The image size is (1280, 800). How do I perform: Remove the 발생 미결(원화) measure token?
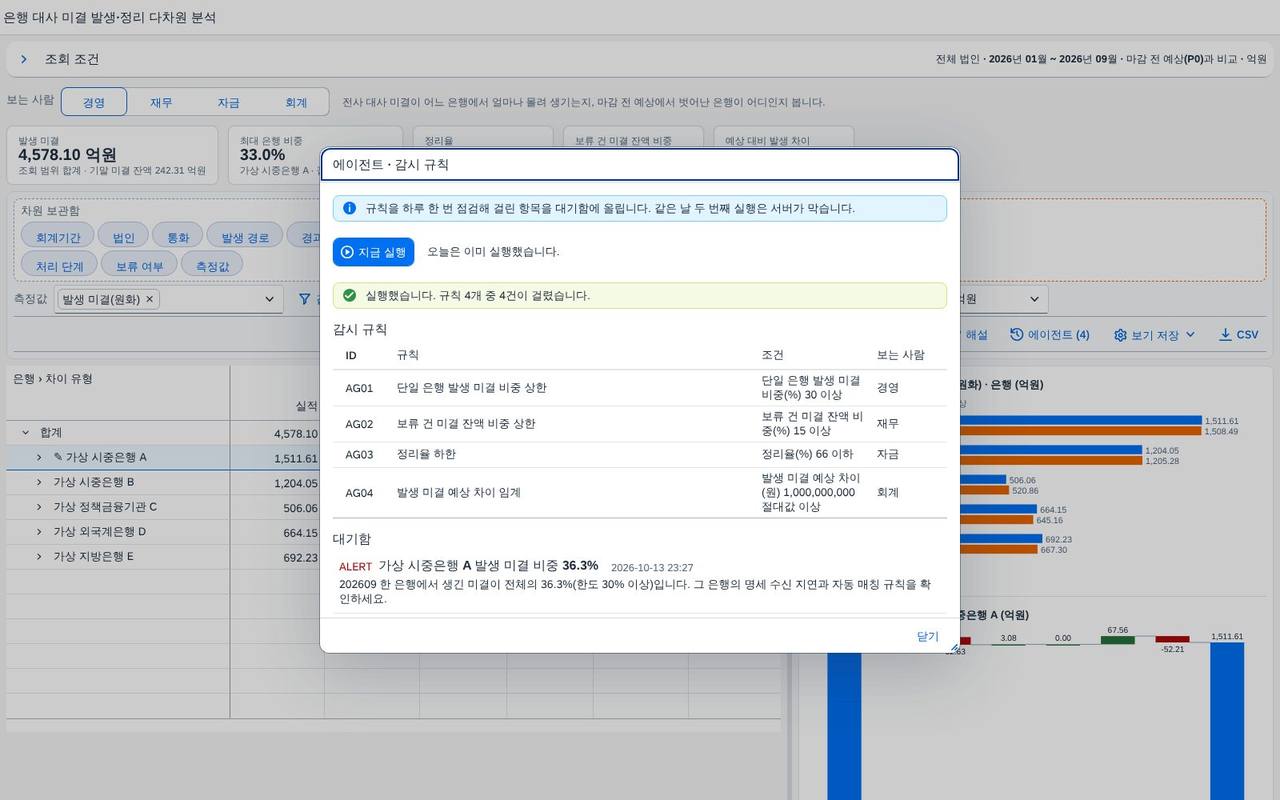(150, 299)
